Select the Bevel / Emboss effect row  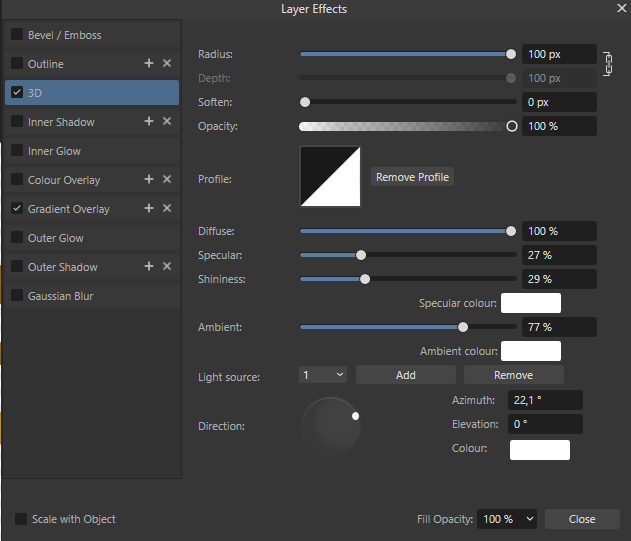click(92, 35)
